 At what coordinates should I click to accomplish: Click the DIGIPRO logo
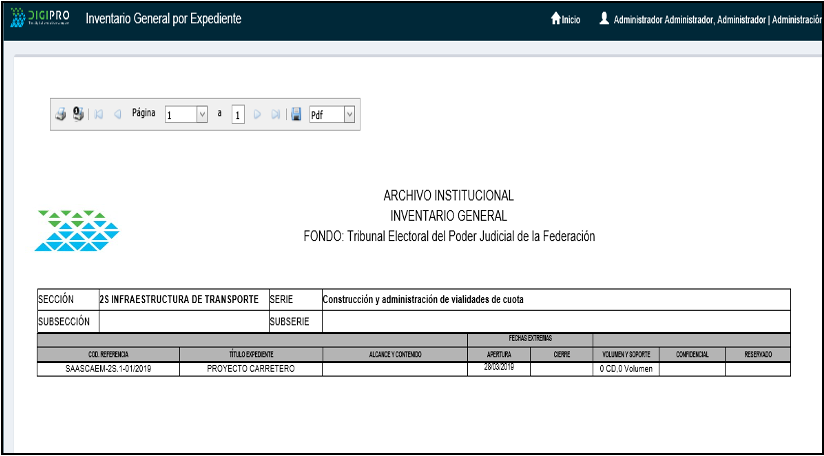pyautogui.click(x=40, y=19)
